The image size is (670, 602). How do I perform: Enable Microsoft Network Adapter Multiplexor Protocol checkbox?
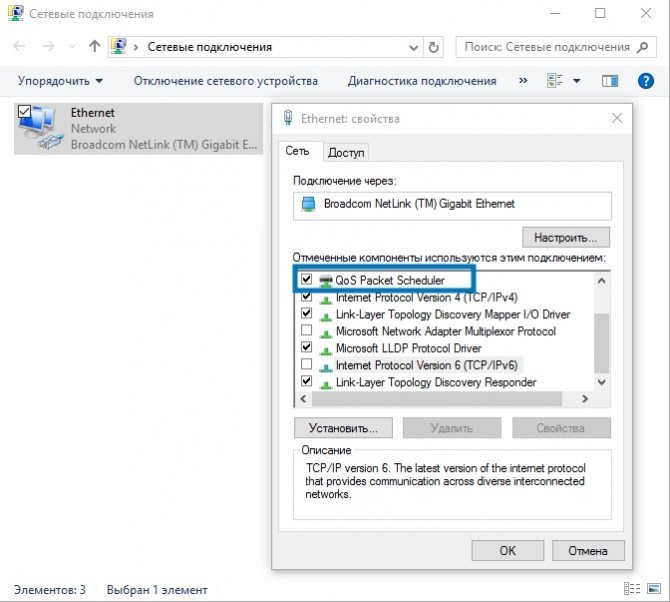click(x=306, y=330)
